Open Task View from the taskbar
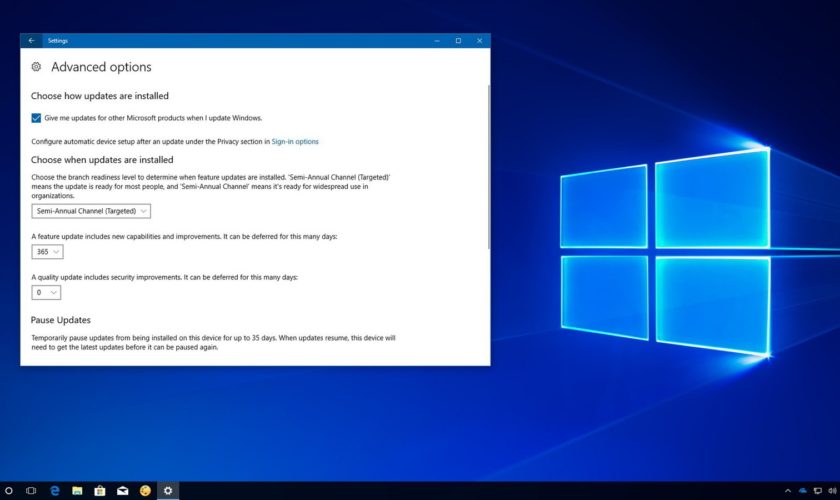Image resolution: width=840 pixels, height=500 pixels. [x=31, y=491]
